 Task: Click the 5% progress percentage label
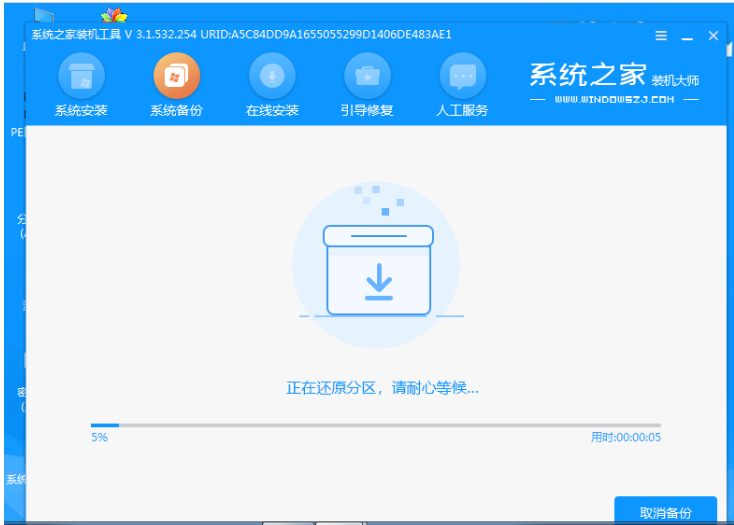pyautogui.click(x=99, y=437)
